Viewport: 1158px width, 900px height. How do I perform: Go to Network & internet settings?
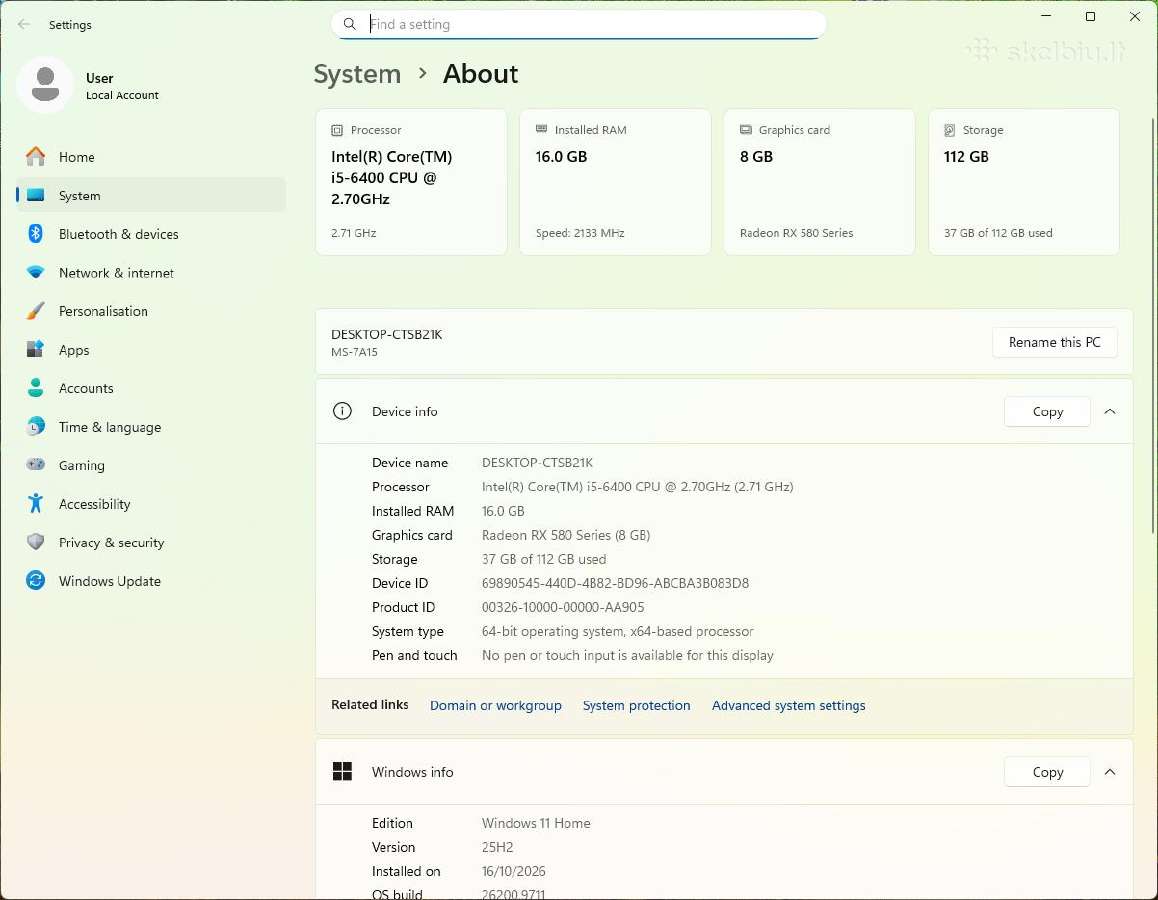151,272
